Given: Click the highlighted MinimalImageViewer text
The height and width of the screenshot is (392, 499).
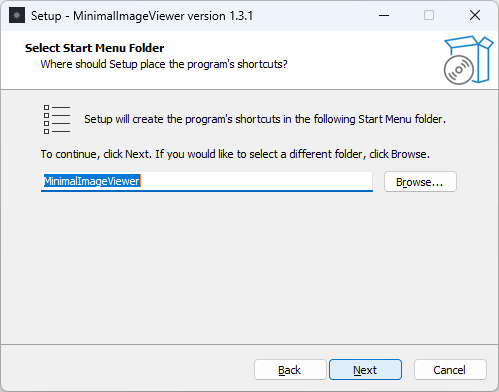Looking at the screenshot, I should pyautogui.click(x=92, y=181).
